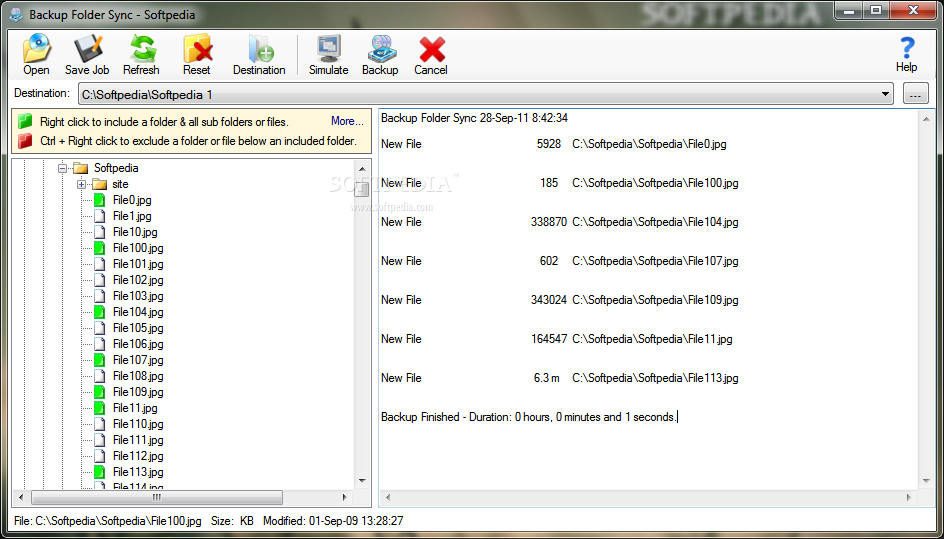
Task: Click the green icon of File104.jpg
Action: coord(99,312)
